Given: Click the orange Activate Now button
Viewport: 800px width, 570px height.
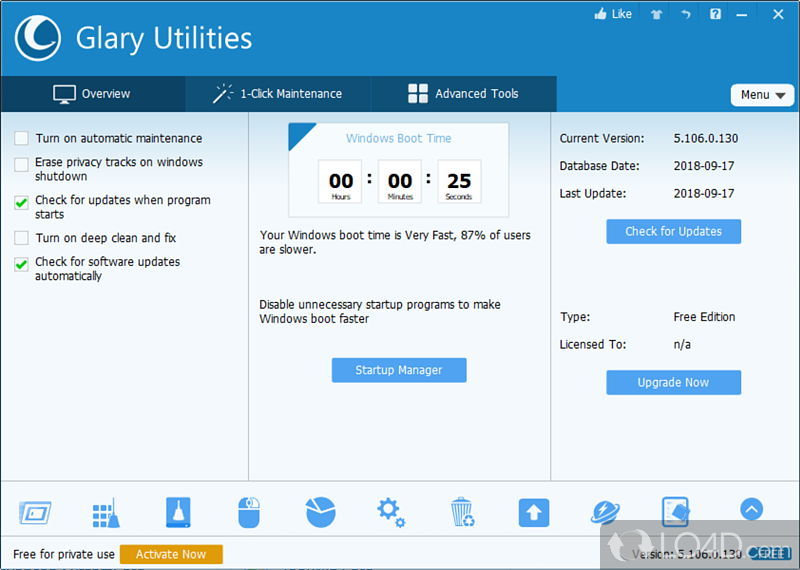Looking at the screenshot, I should pos(171,554).
